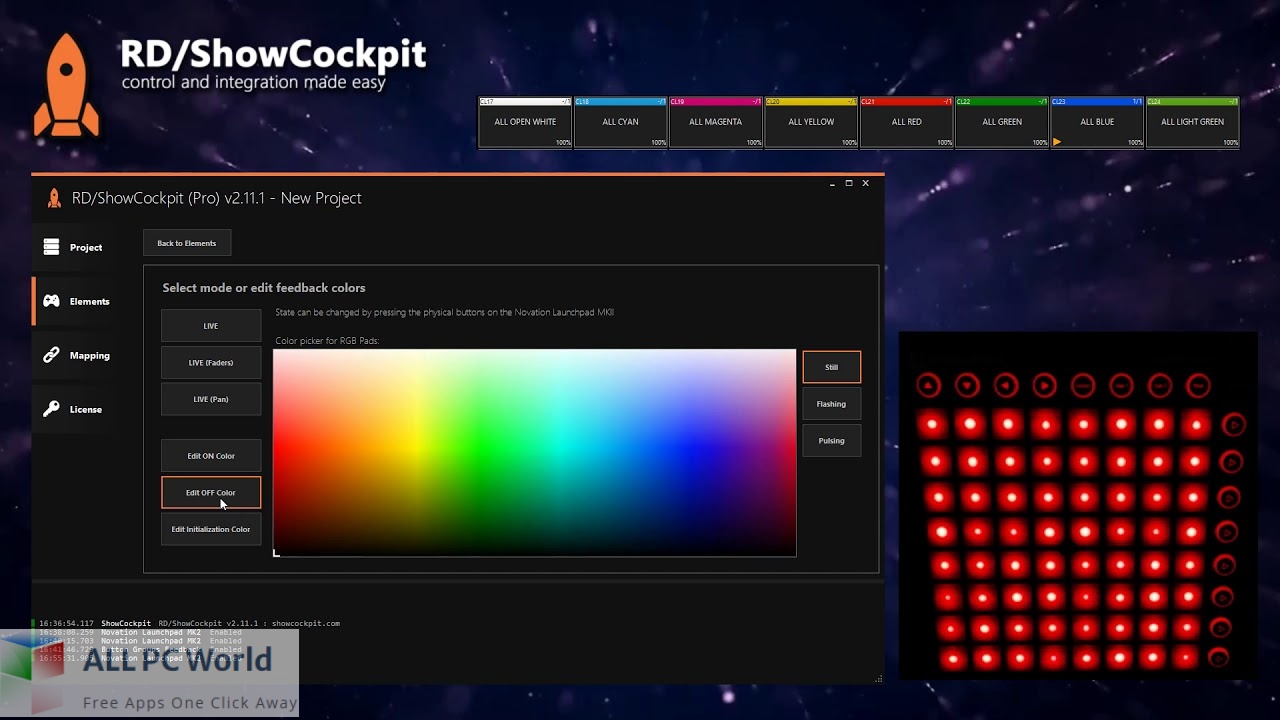Click the "RD/ShowCockpit (Pro) v2.11.1 - New Project" title
Image resolution: width=1280 pixels, height=720 pixels.
click(x=217, y=198)
